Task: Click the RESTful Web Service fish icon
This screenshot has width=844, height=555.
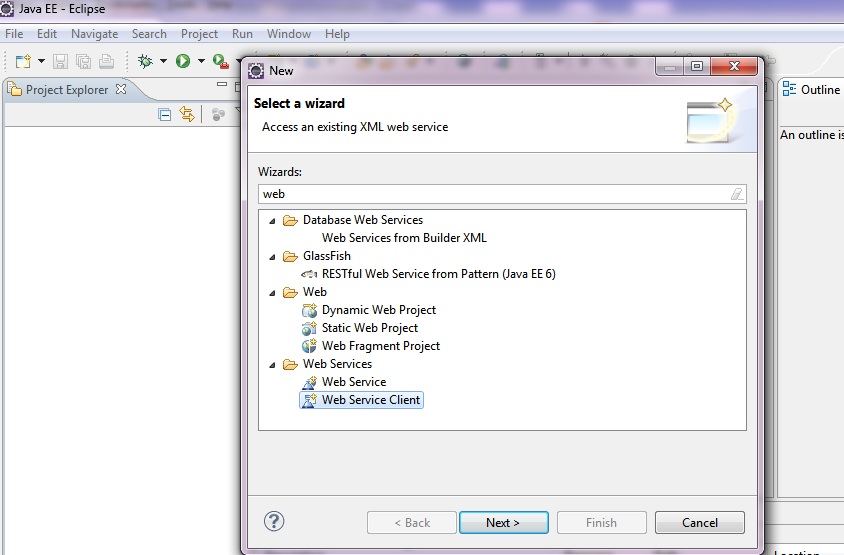Action: point(309,274)
